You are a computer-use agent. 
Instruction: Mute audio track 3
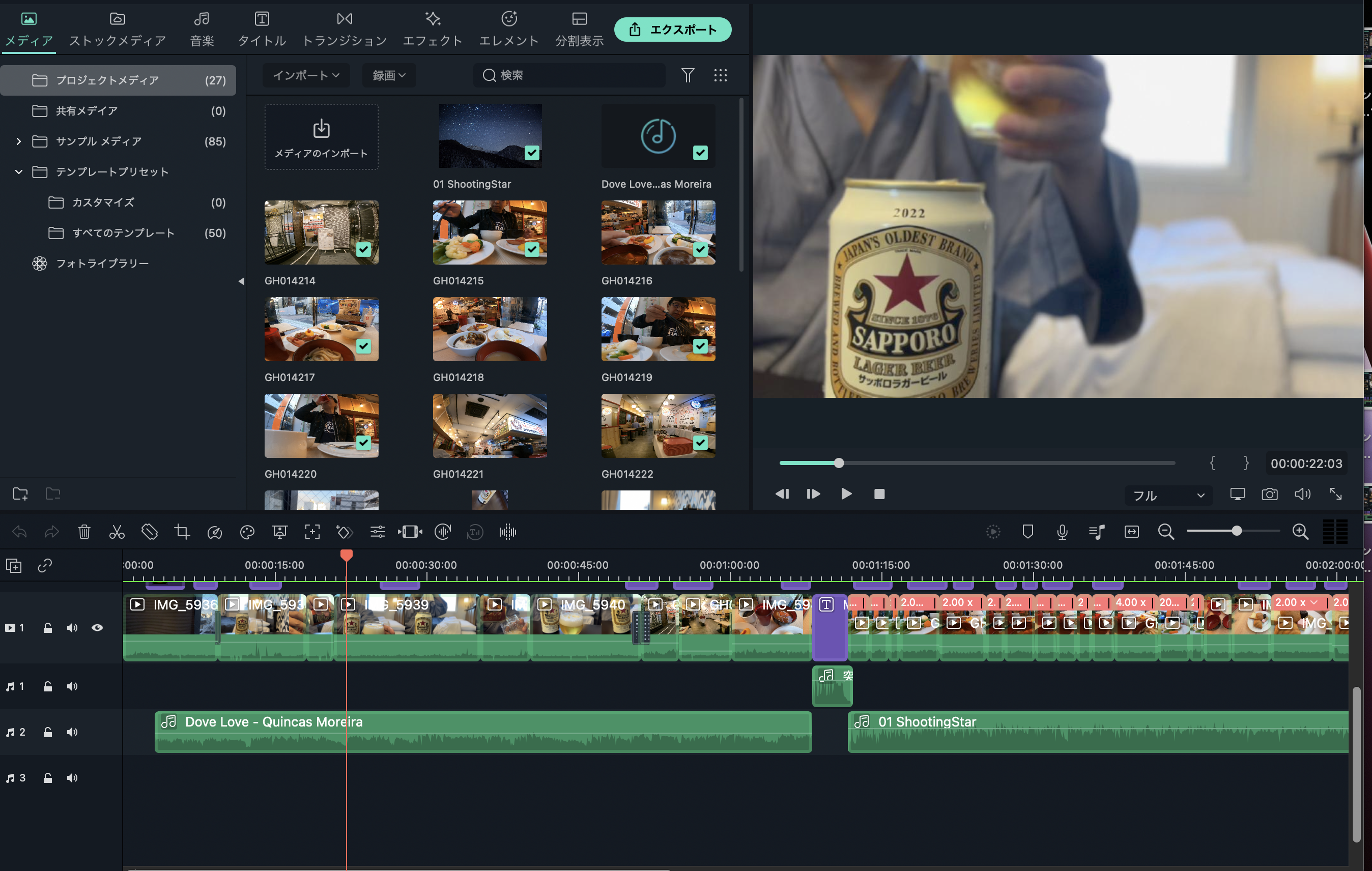click(72, 778)
